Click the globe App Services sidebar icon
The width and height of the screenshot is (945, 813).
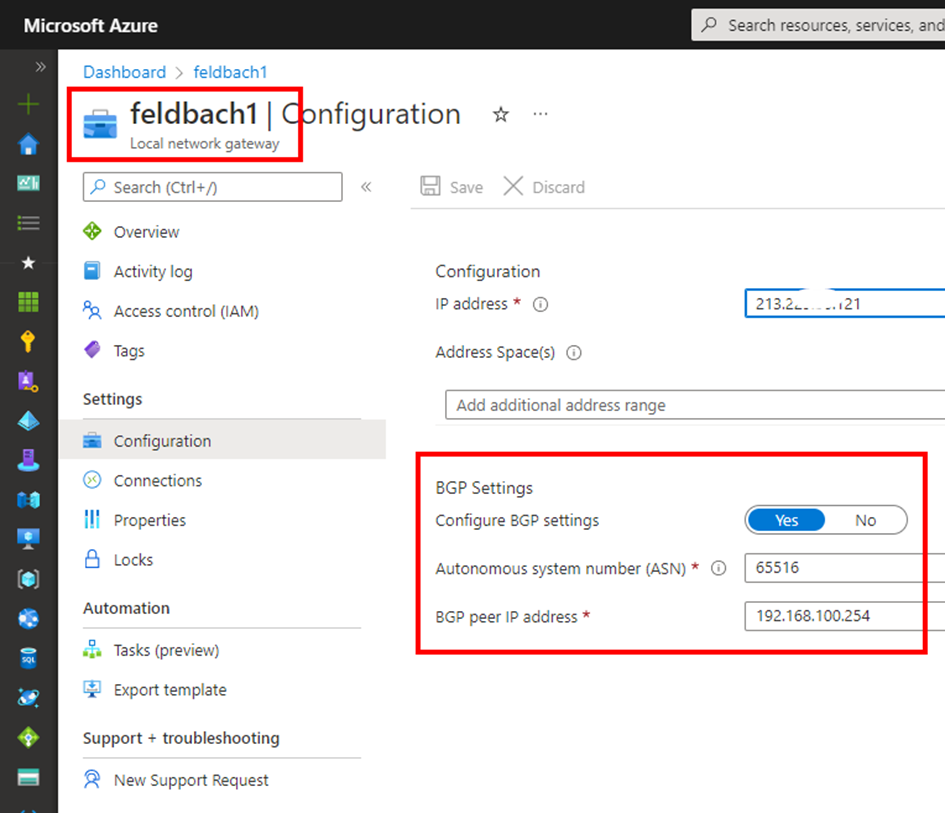click(28, 618)
